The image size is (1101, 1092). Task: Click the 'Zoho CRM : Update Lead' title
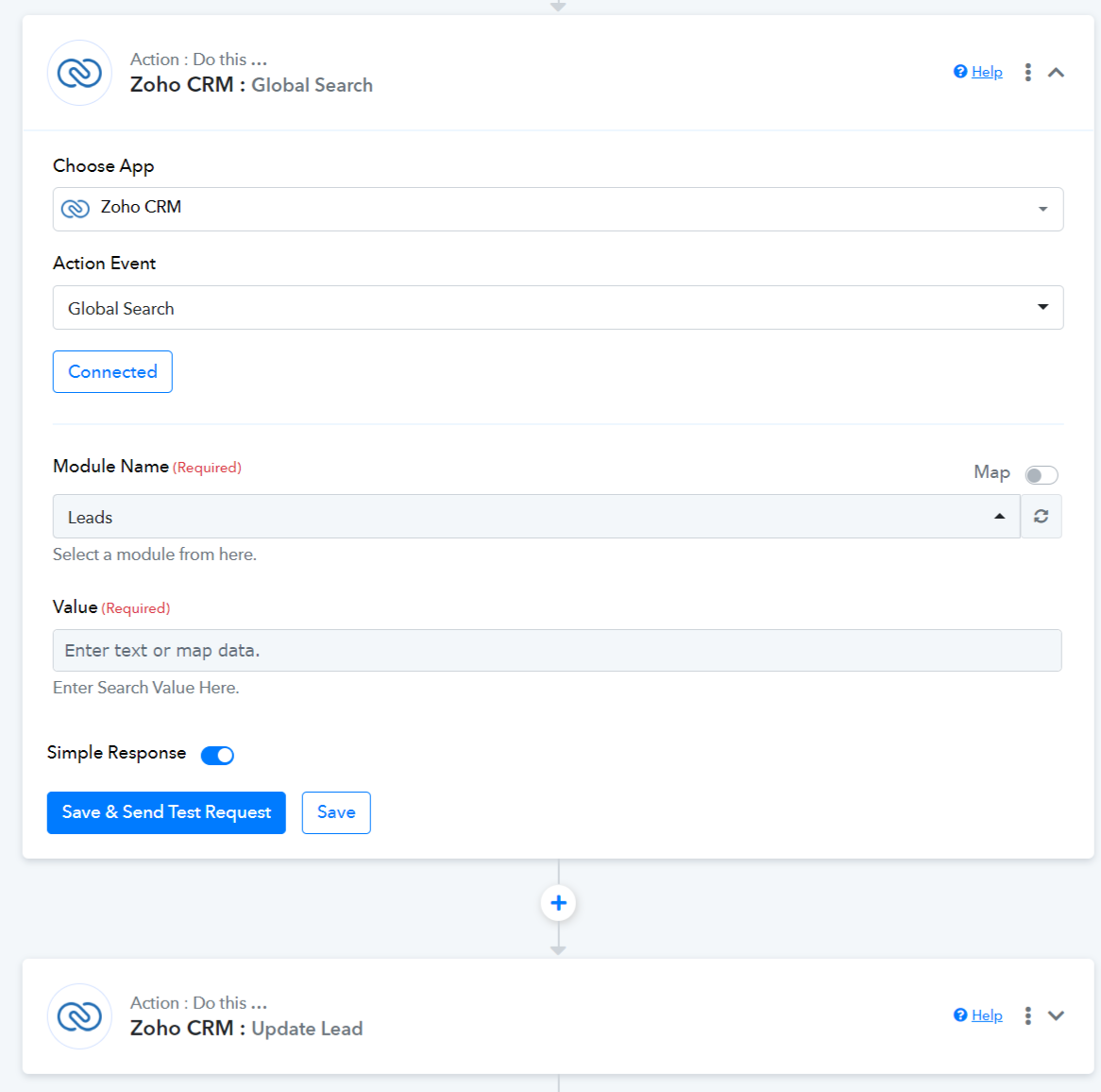(x=246, y=1028)
